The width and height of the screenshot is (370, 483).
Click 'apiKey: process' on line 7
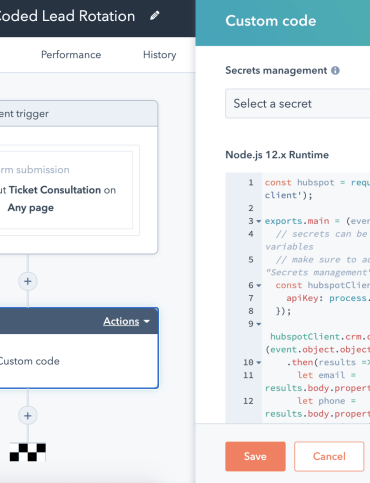(326, 298)
